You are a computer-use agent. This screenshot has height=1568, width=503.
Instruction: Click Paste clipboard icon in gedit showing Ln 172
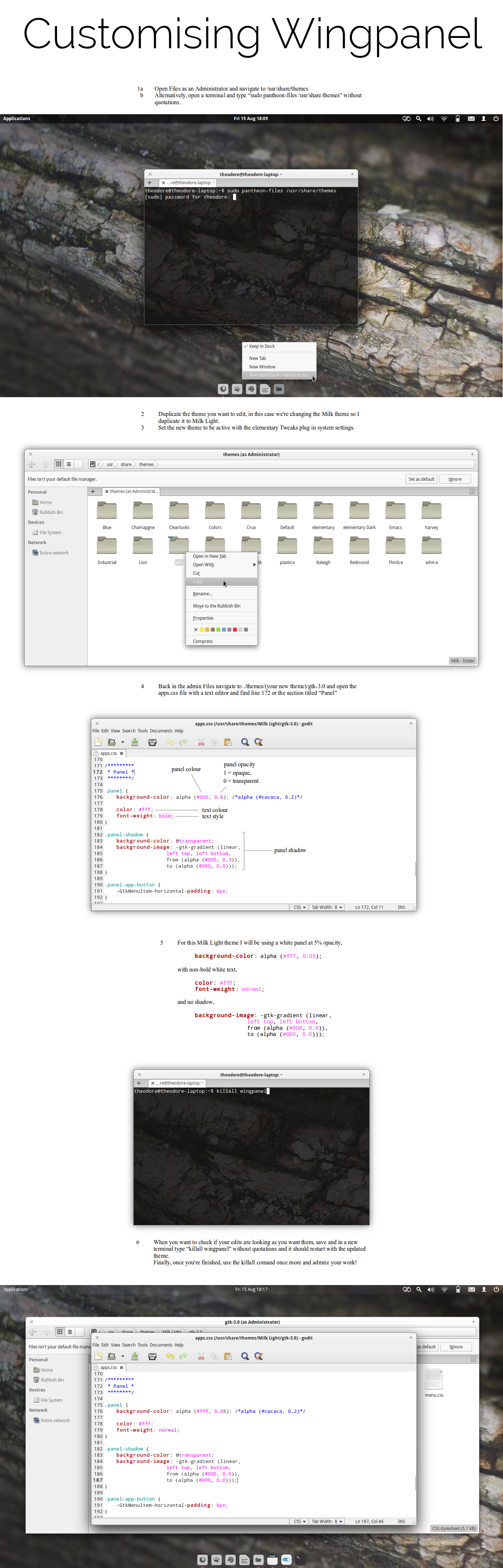point(228,742)
